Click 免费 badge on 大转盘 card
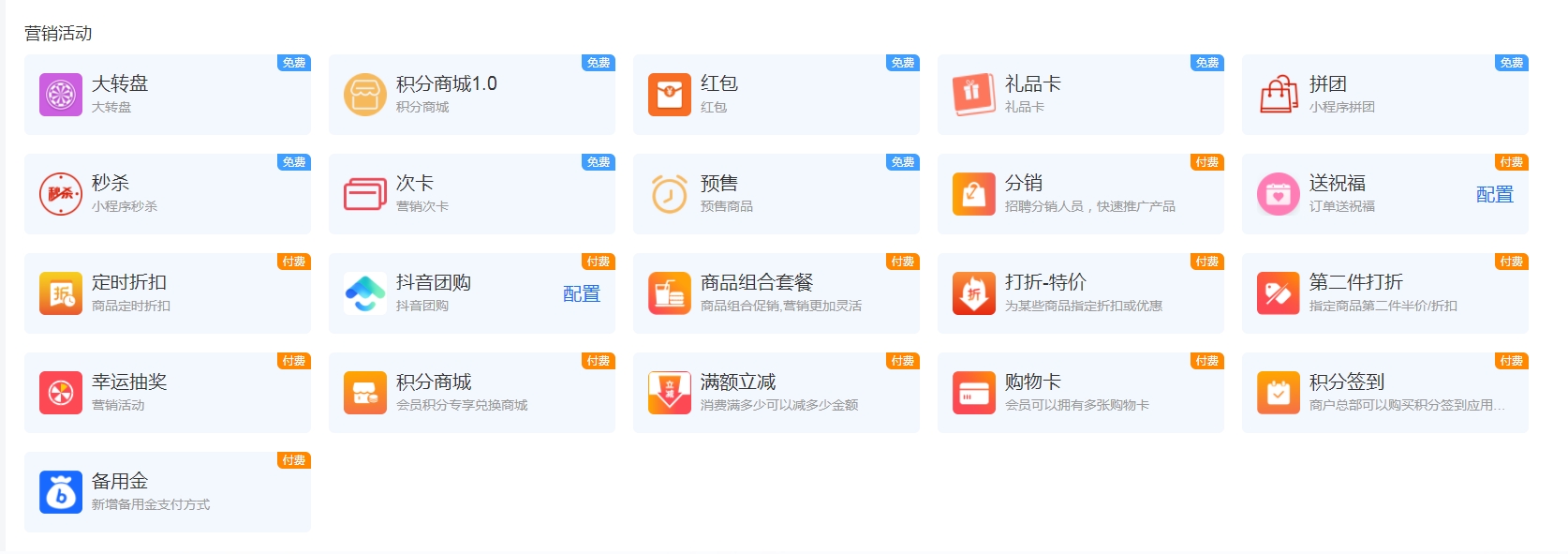This screenshot has height=554, width=1568. (x=294, y=63)
